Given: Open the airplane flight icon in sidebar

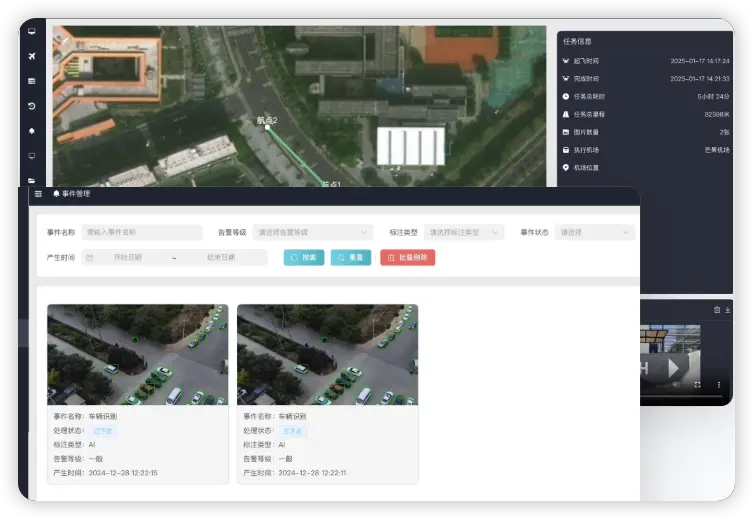Looking at the screenshot, I should [32, 56].
